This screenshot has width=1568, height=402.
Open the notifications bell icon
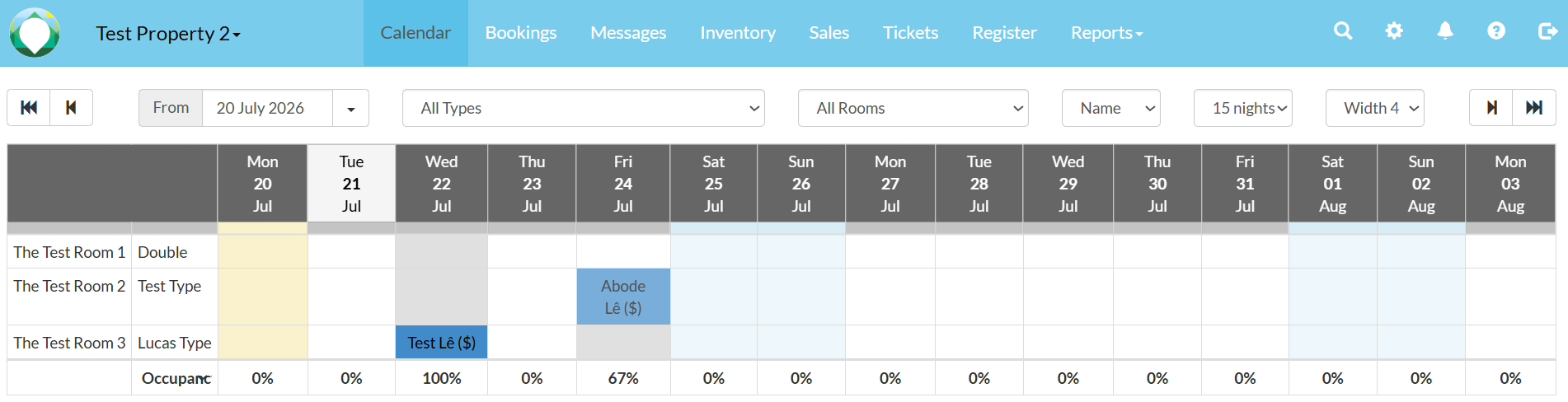tap(1445, 31)
